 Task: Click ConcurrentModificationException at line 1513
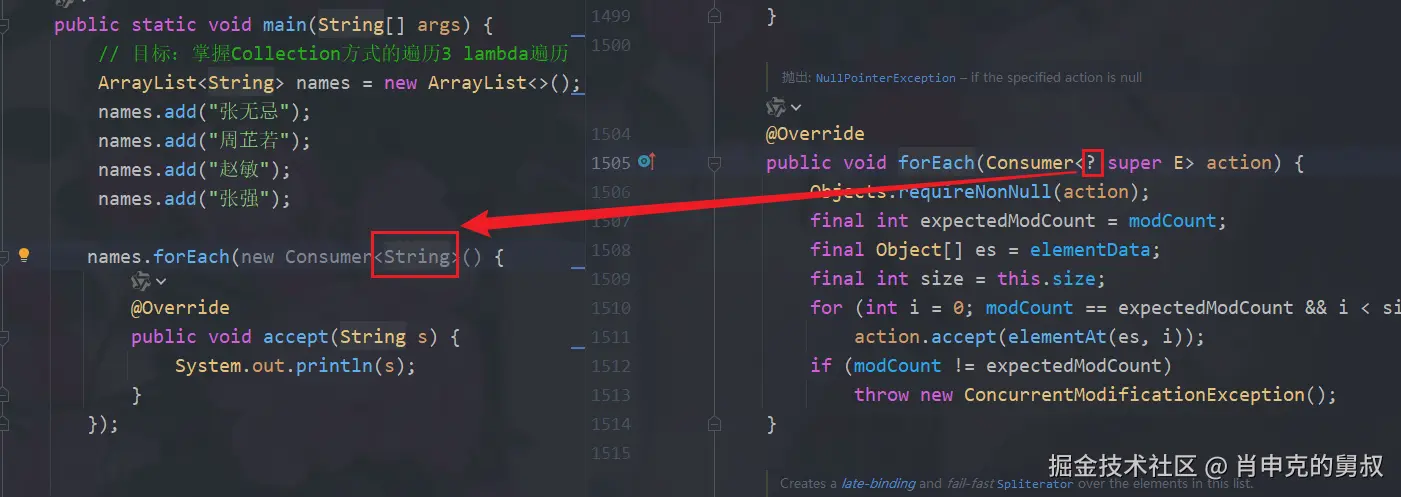coord(1135,394)
